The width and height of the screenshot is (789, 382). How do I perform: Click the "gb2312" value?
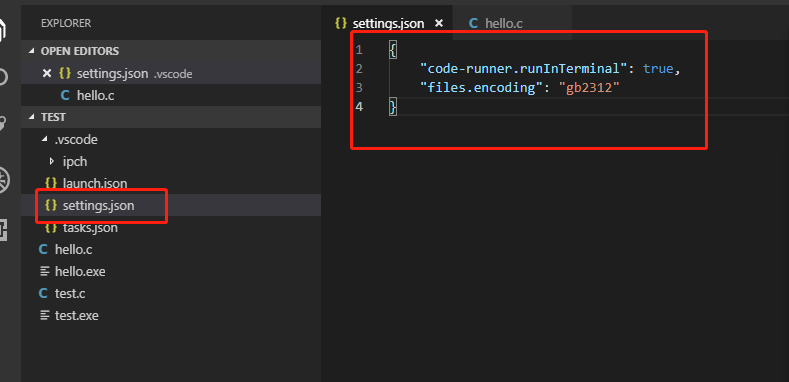[x=589, y=88]
